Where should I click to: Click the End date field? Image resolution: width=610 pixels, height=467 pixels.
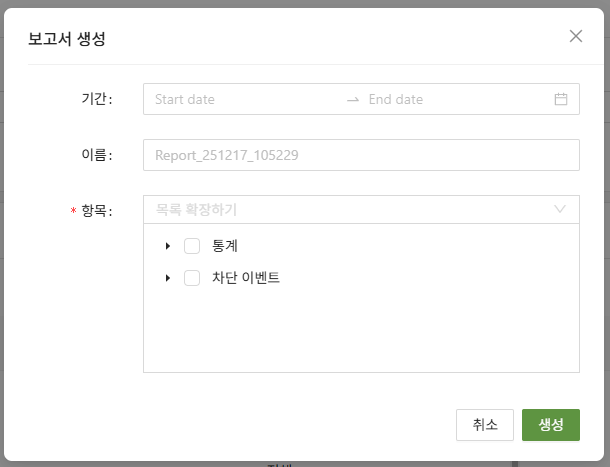450,99
